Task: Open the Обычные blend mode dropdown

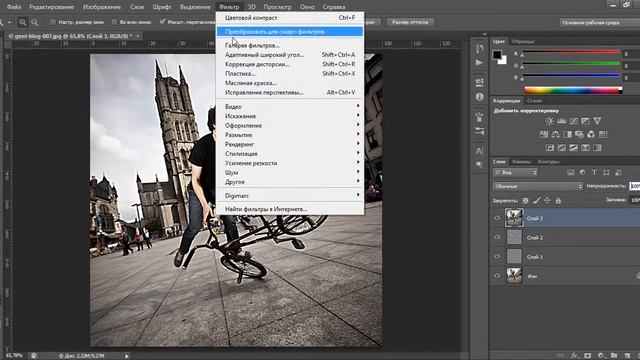Action: click(538, 186)
